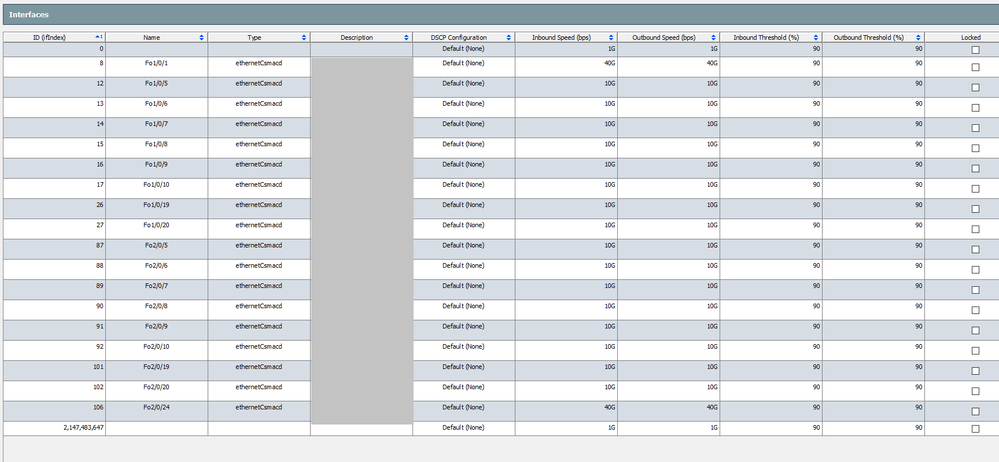Sort table by Name column header

click(157, 38)
